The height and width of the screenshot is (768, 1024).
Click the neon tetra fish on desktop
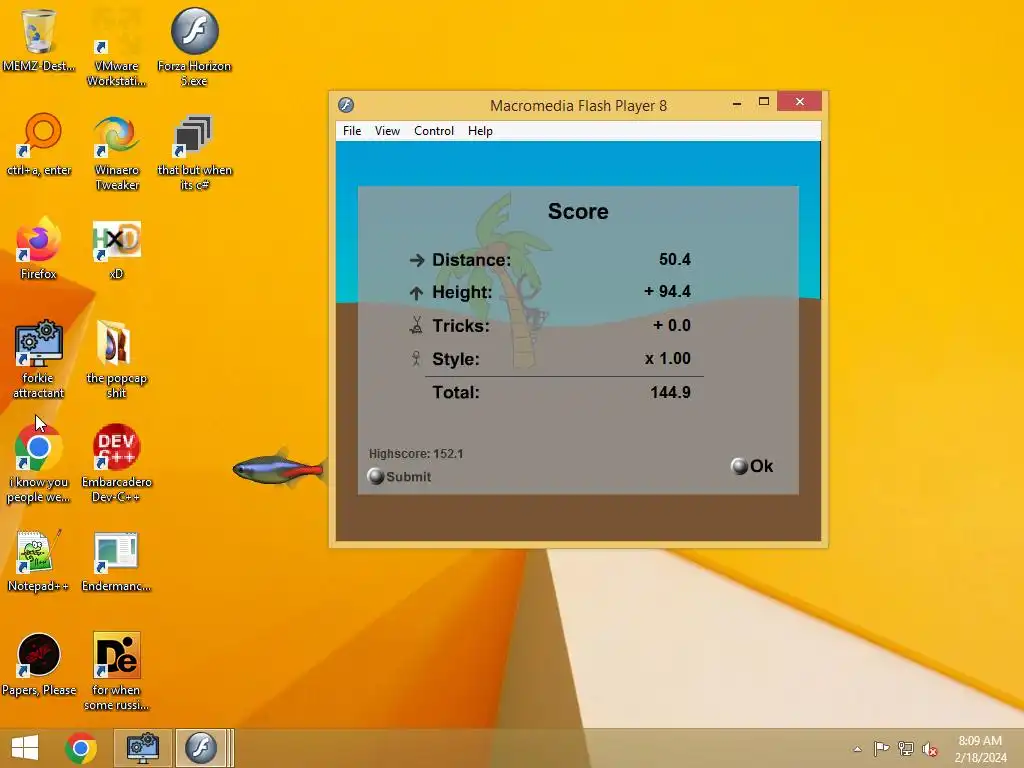[x=279, y=469]
